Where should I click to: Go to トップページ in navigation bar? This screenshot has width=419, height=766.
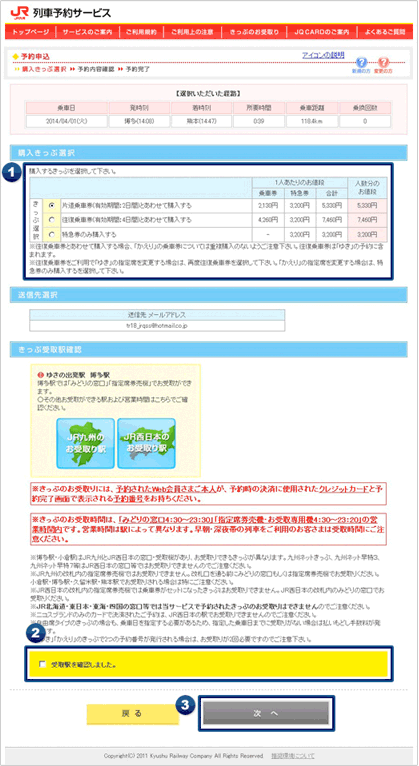point(31,32)
